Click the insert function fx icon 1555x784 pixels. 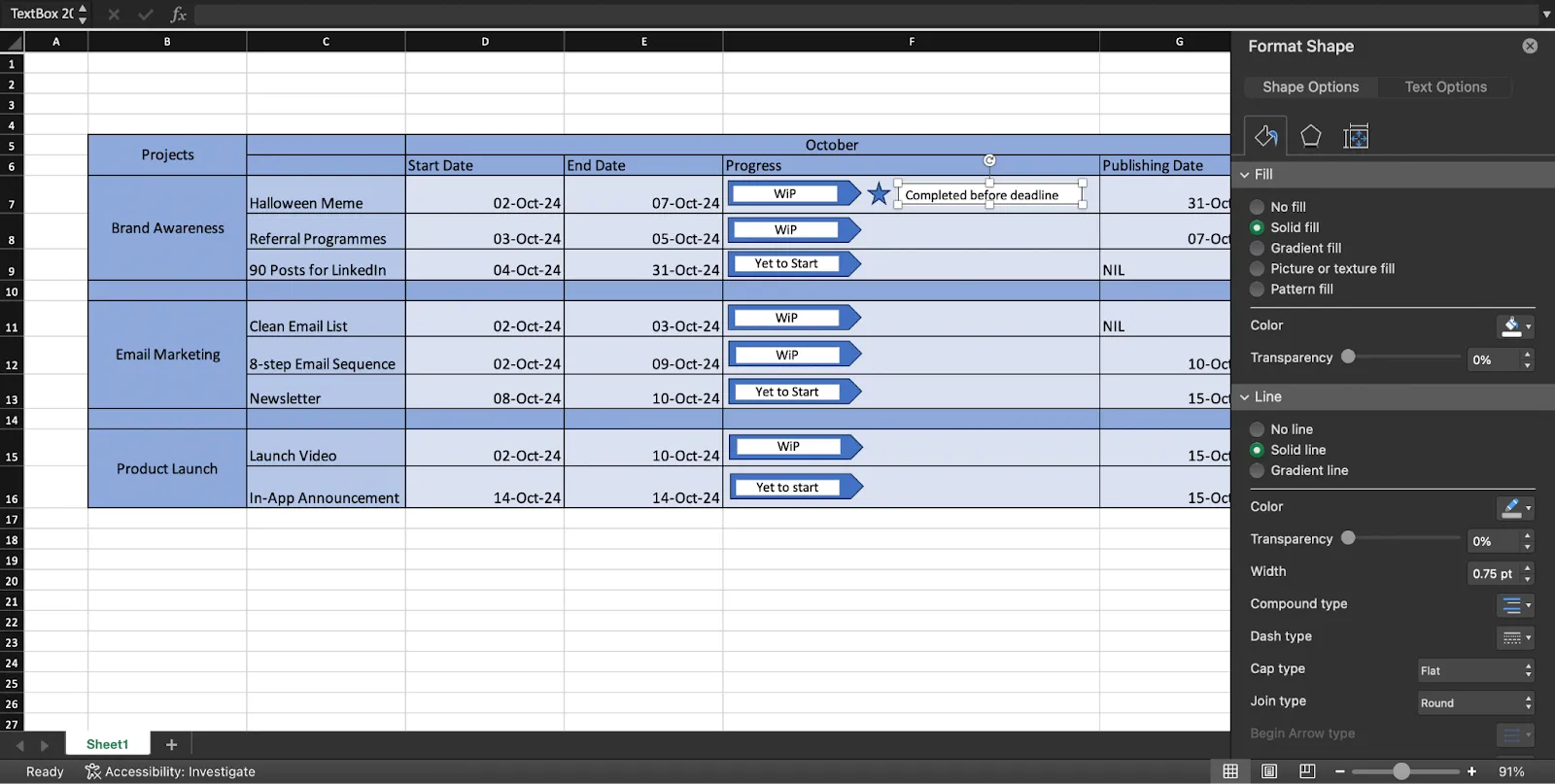[178, 14]
